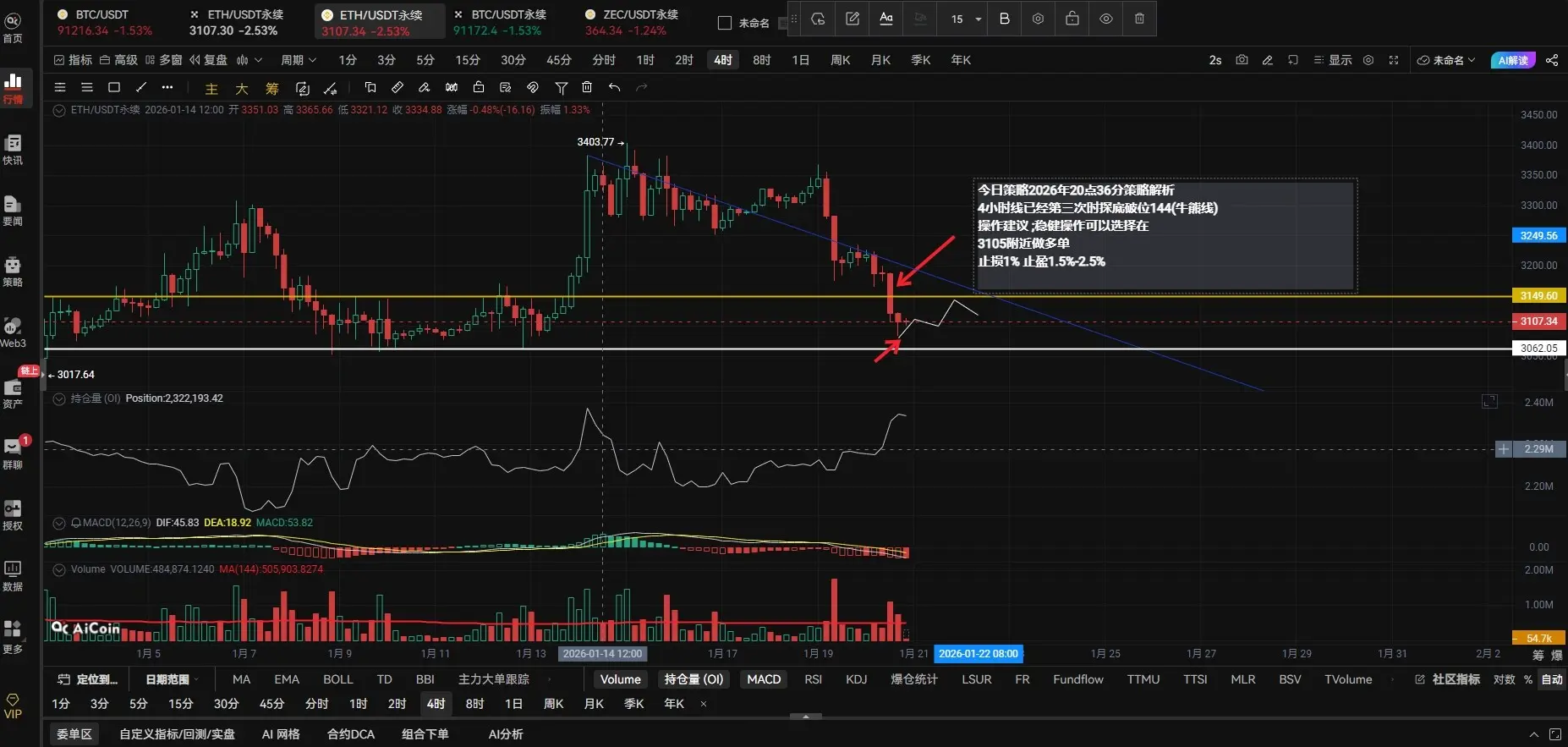Toggle the RSI indicator button
This screenshot has width=1568, height=747.
point(813,679)
